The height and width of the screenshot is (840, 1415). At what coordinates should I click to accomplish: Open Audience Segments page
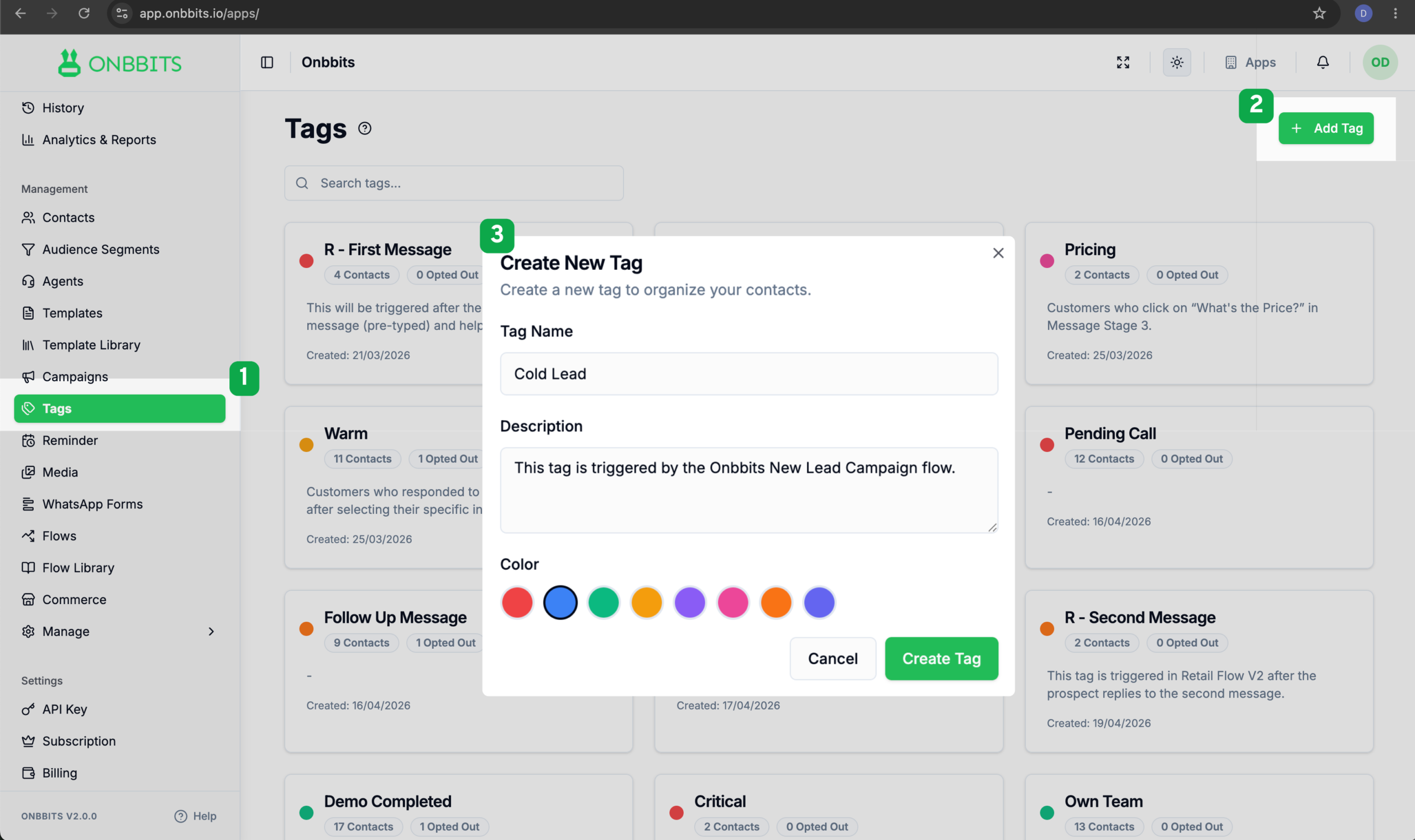click(119, 250)
